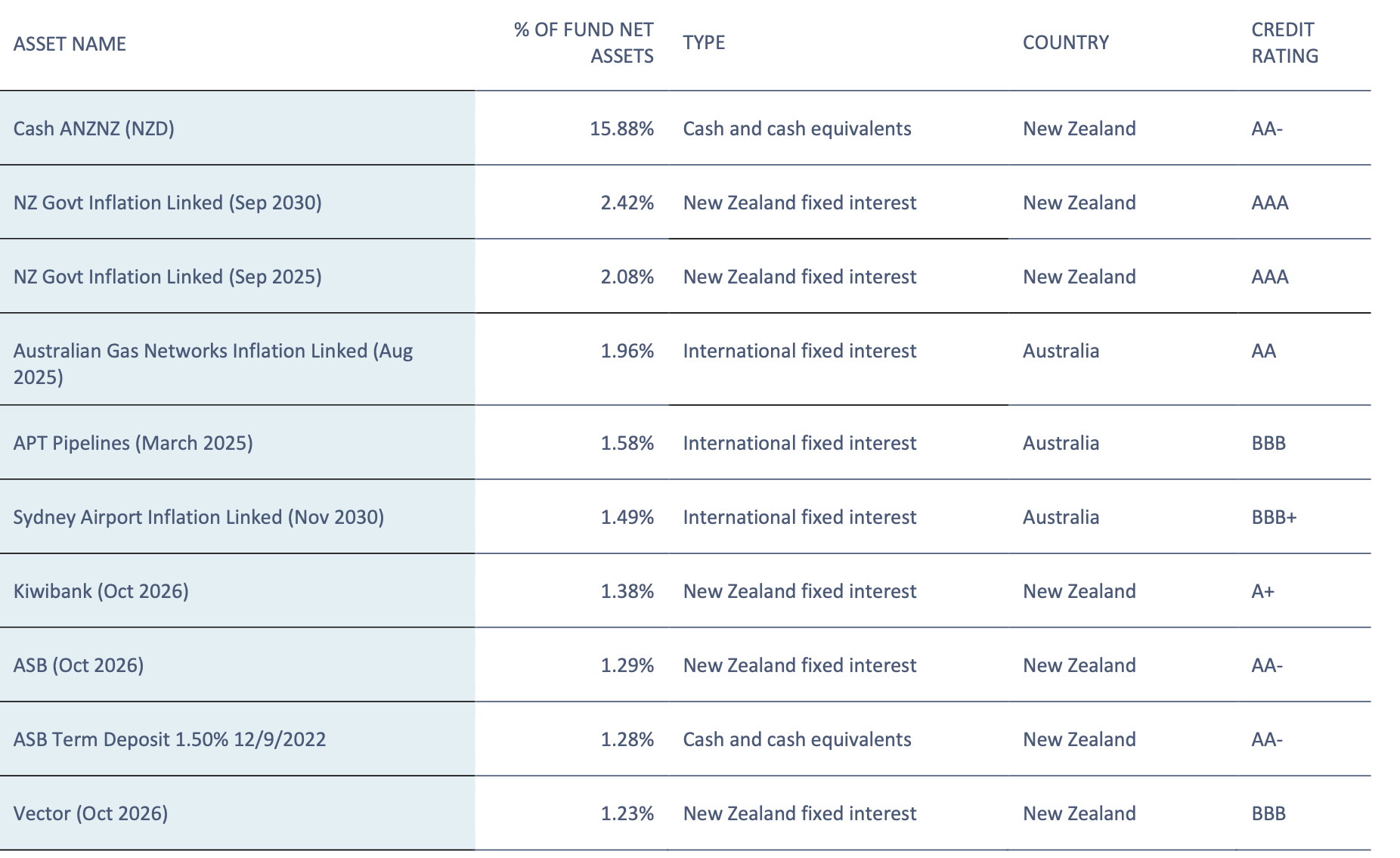Click AAA rating in Sep 2030 row
Viewport: 1400px width, 858px height.
(x=1270, y=203)
